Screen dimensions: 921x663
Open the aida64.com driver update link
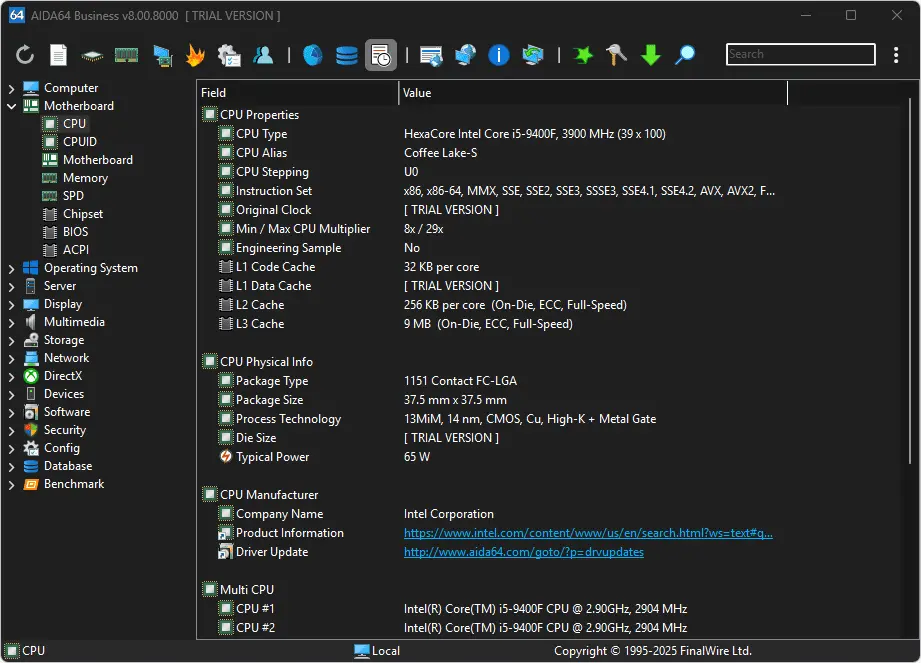click(523, 552)
